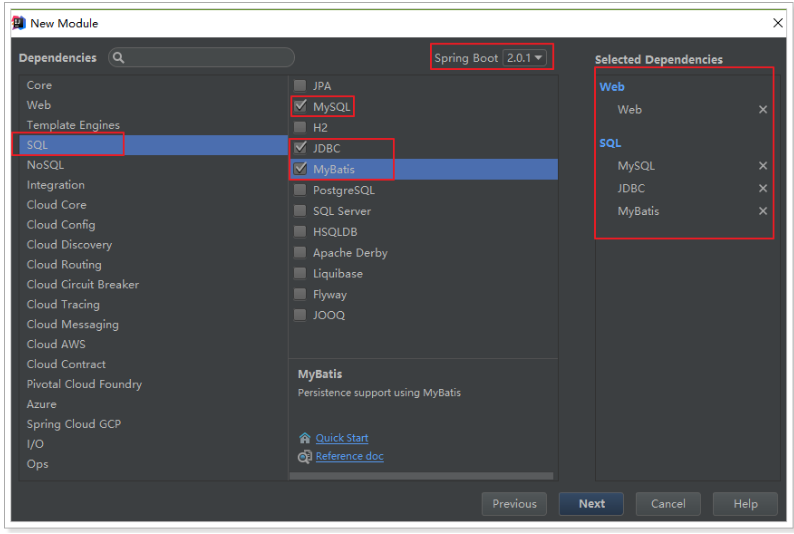Check the HSQLDB dependency
Viewport: 794px width, 534px height.
point(300,231)
